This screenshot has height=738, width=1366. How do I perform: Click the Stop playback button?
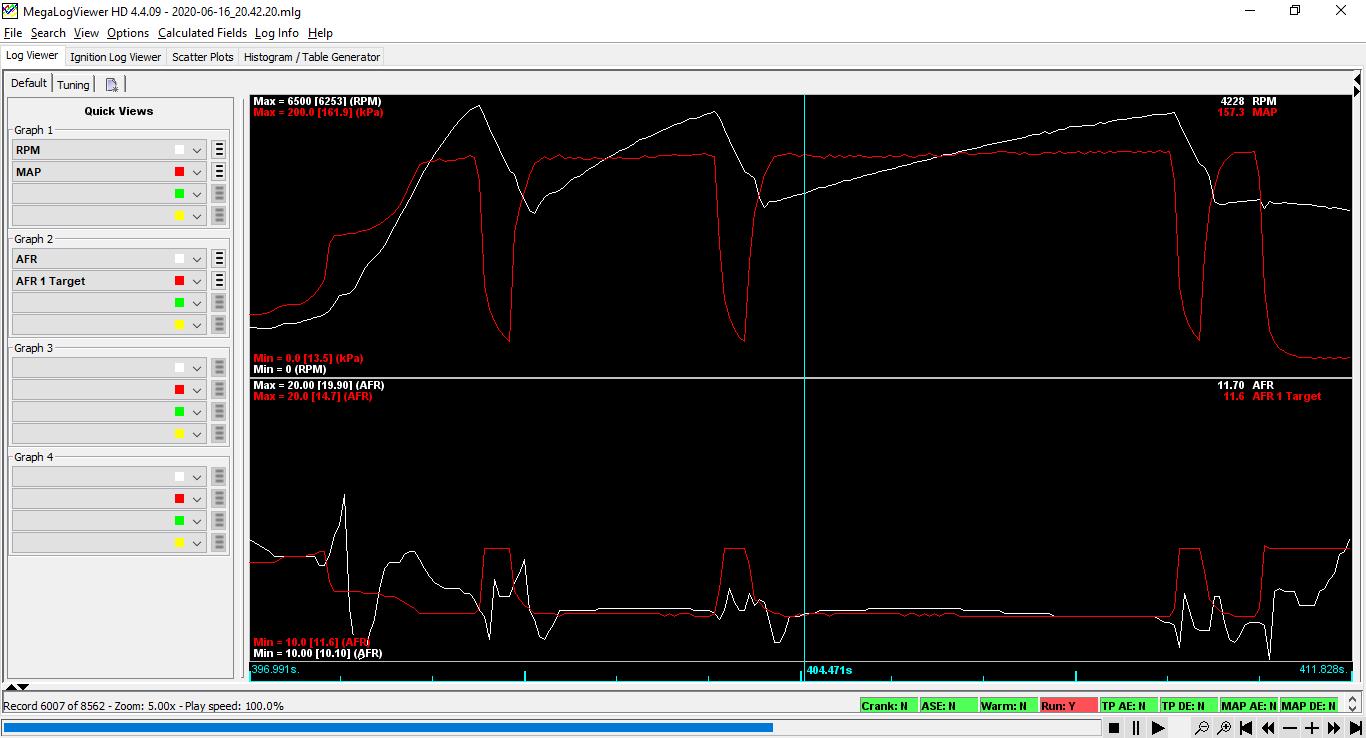1114,728
